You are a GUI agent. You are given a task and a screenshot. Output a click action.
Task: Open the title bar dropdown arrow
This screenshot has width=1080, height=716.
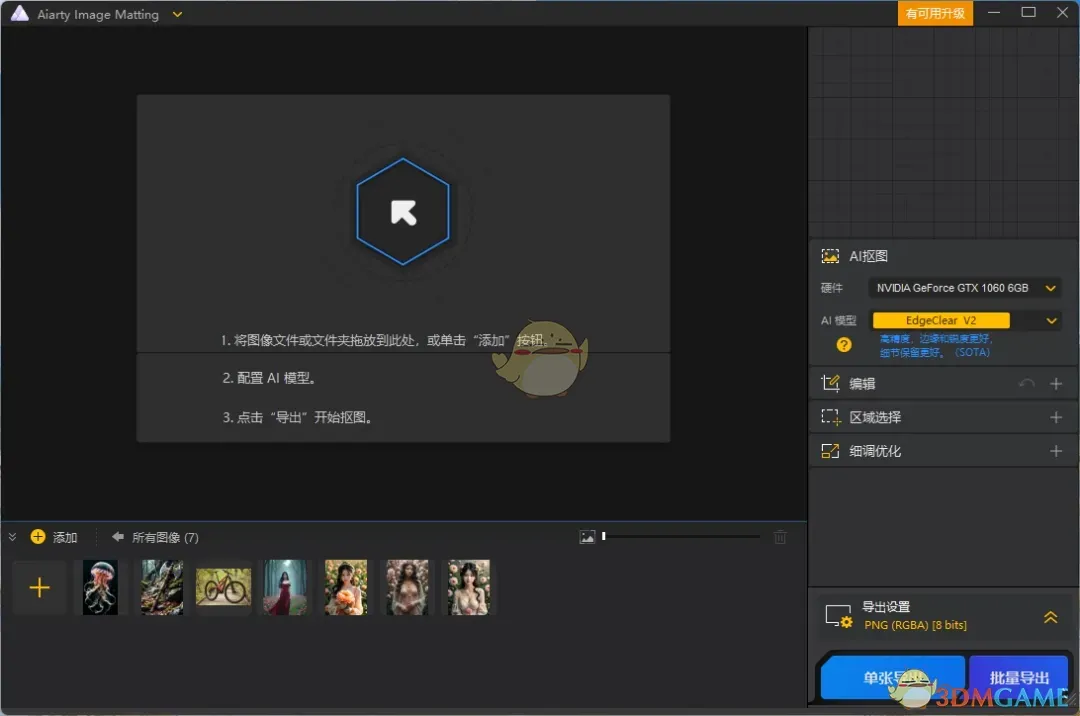177,15
